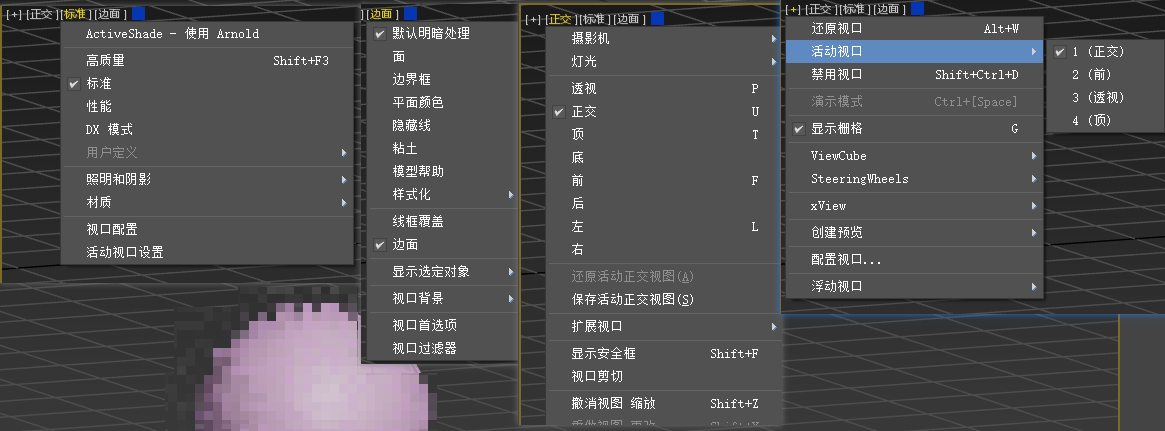This screenshot has height=431, width=1165.
Task: Expand the SteeringWheels submenu
Action: tap(914, 178)
